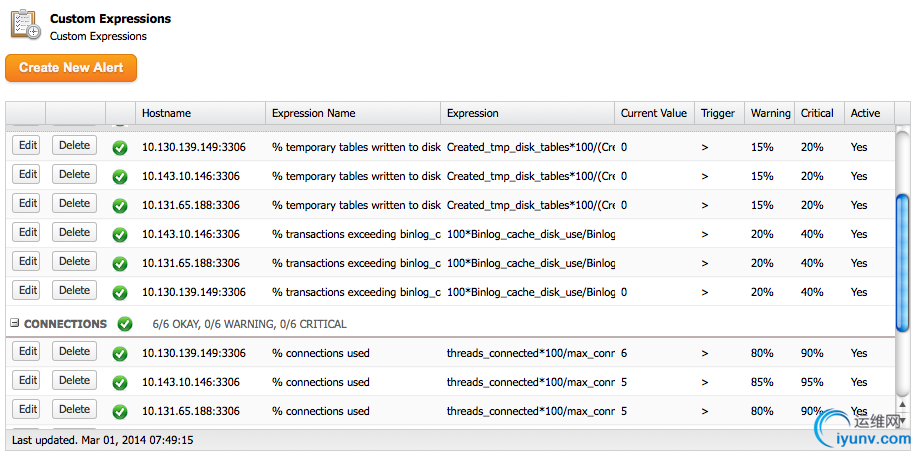
Task: Collapse the CONNECTIONS group
Action: tap(15, 324)
